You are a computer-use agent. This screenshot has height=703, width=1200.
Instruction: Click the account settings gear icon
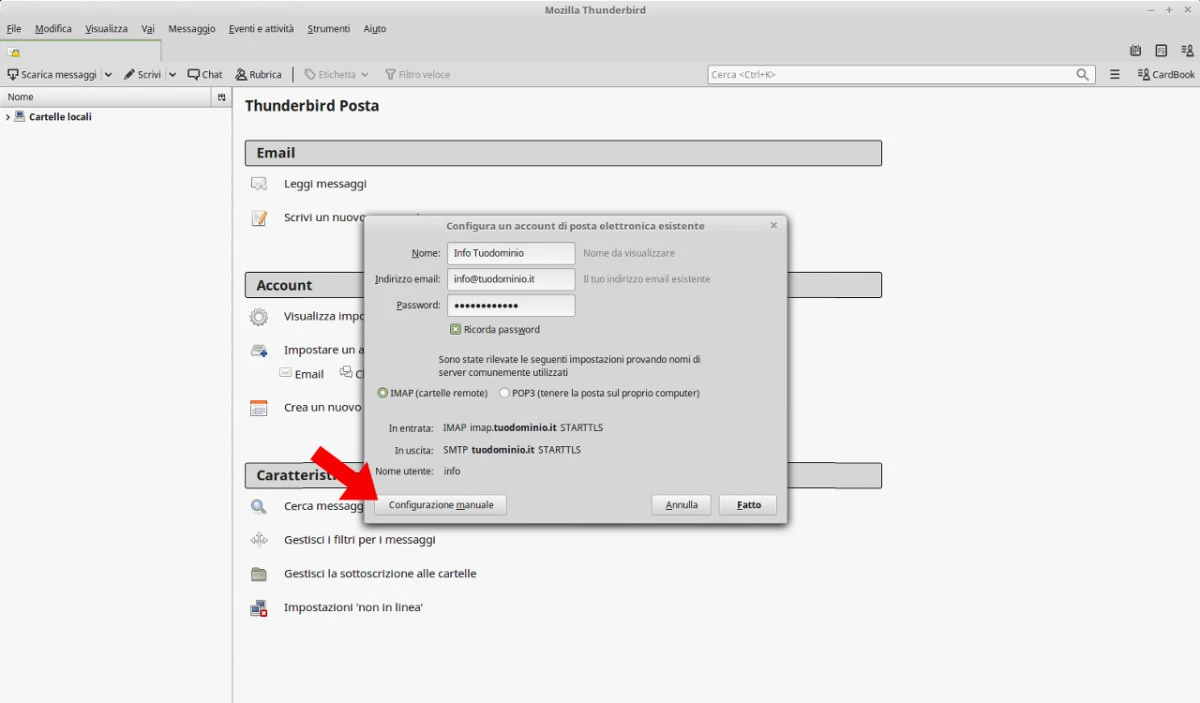[x=259, y=317]
